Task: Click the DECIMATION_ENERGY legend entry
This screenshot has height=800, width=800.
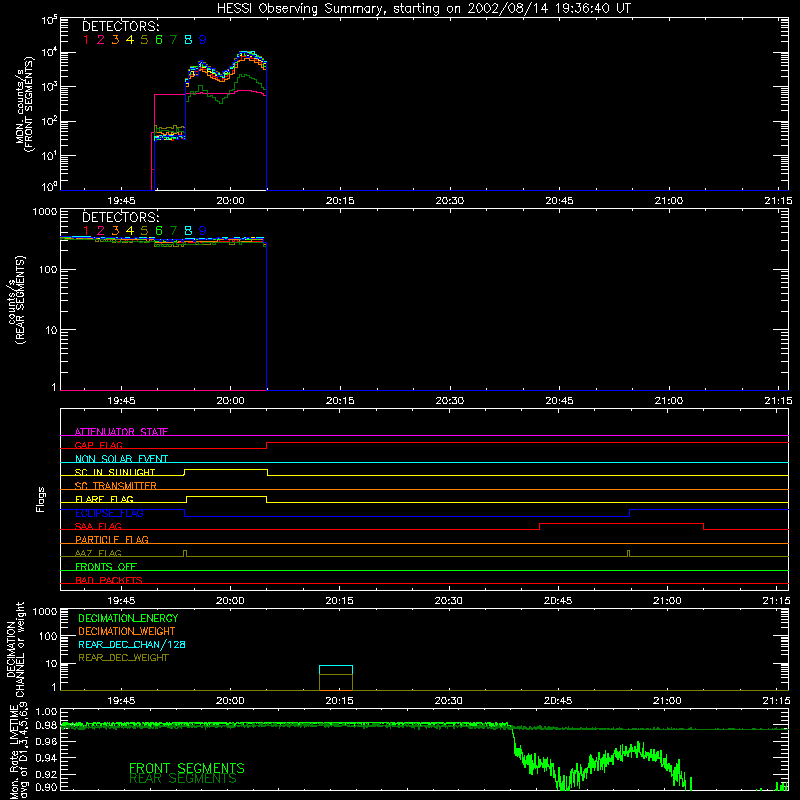Action: click(x=128, y=618)
